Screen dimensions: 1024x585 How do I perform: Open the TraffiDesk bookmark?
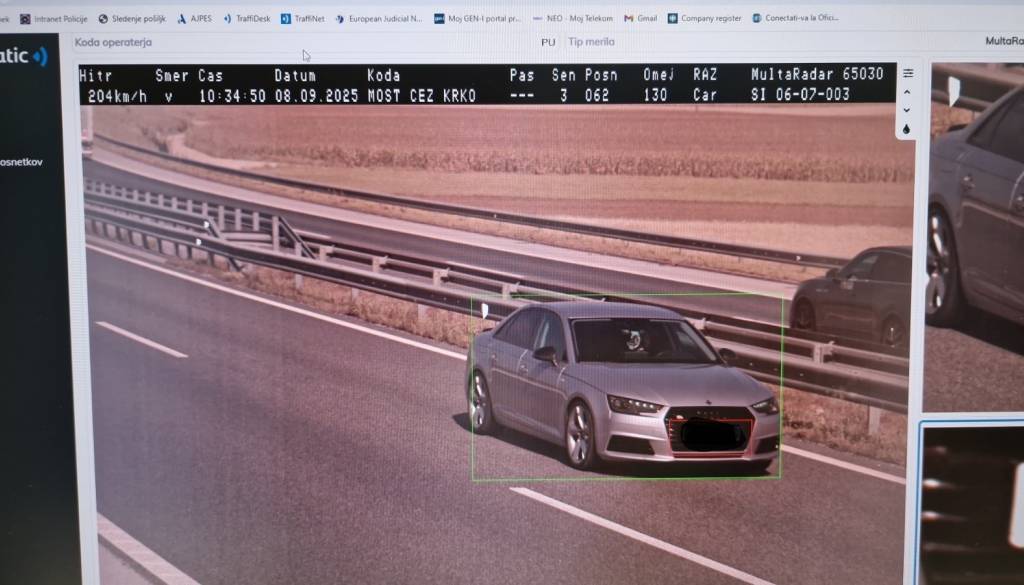pyautogui.click(x=246, y=18)
